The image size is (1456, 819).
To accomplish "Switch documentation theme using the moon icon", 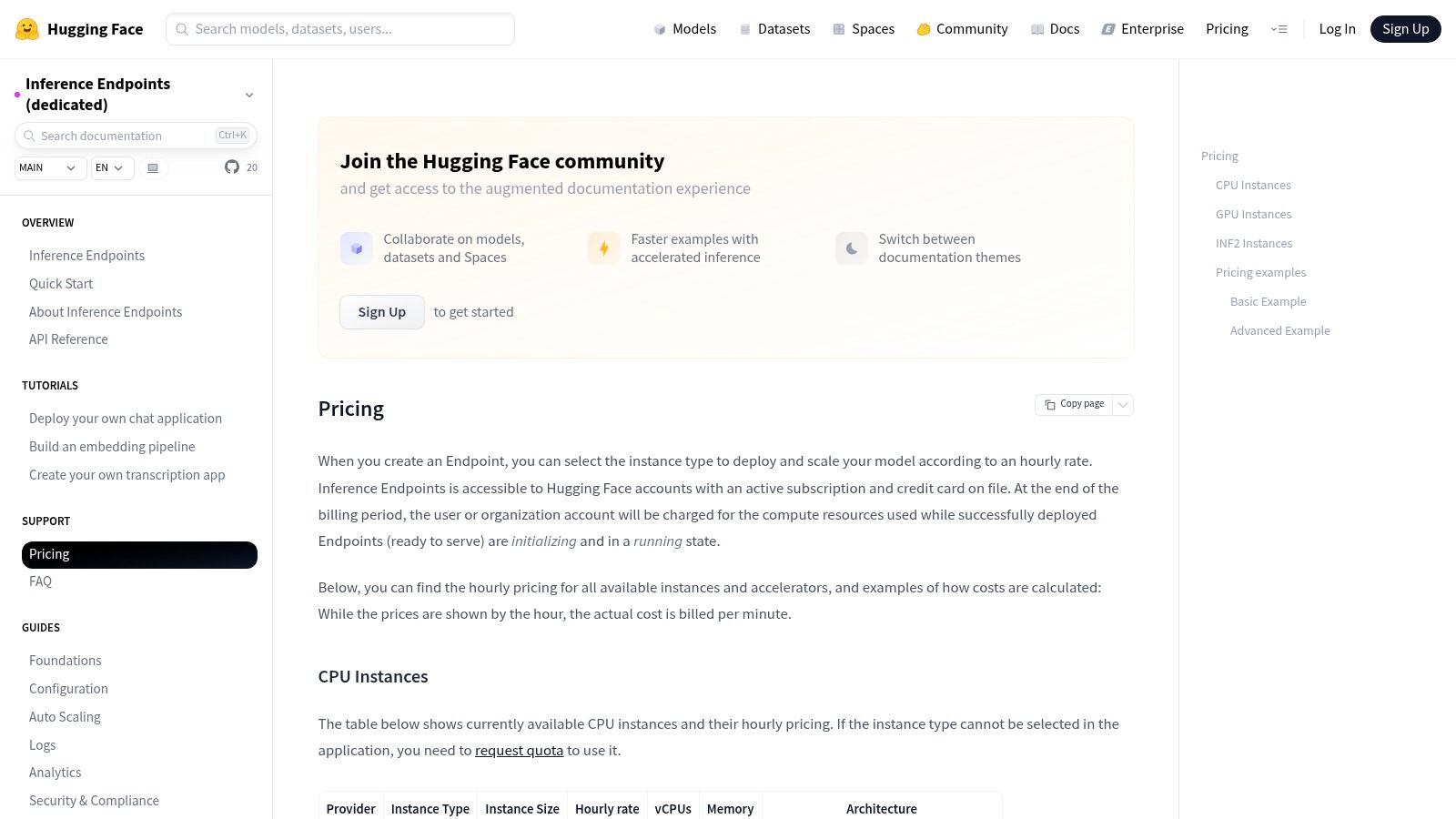I will tap(851, 248).
